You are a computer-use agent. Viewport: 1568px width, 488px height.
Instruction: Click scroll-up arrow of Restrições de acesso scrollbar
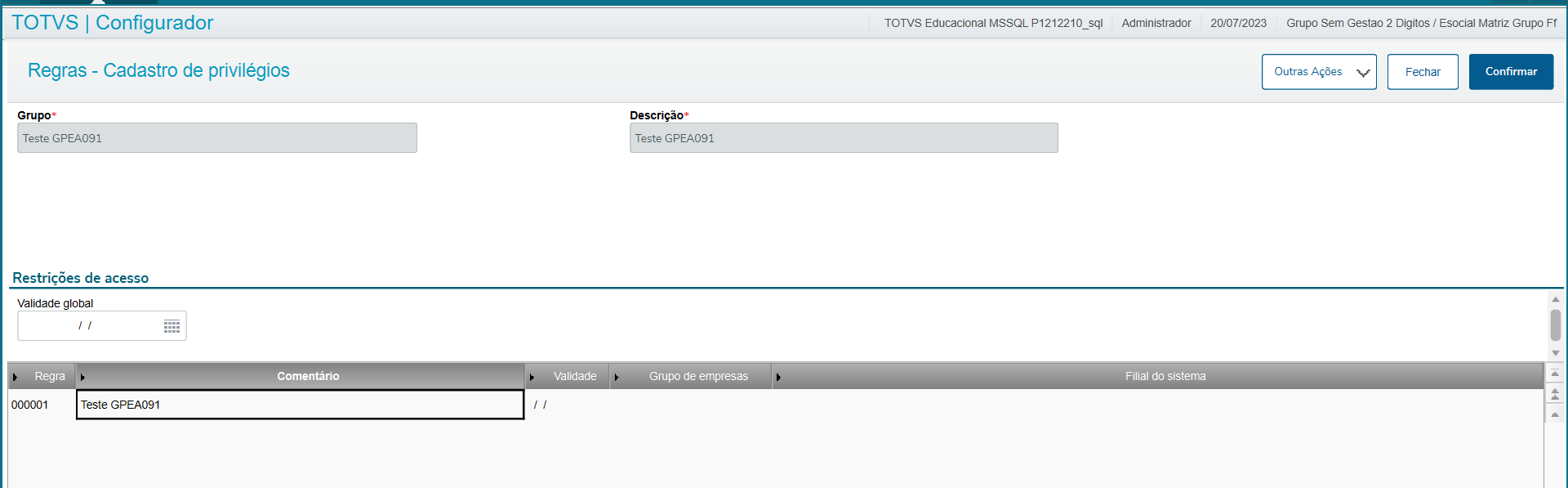tap(1556, 299)
